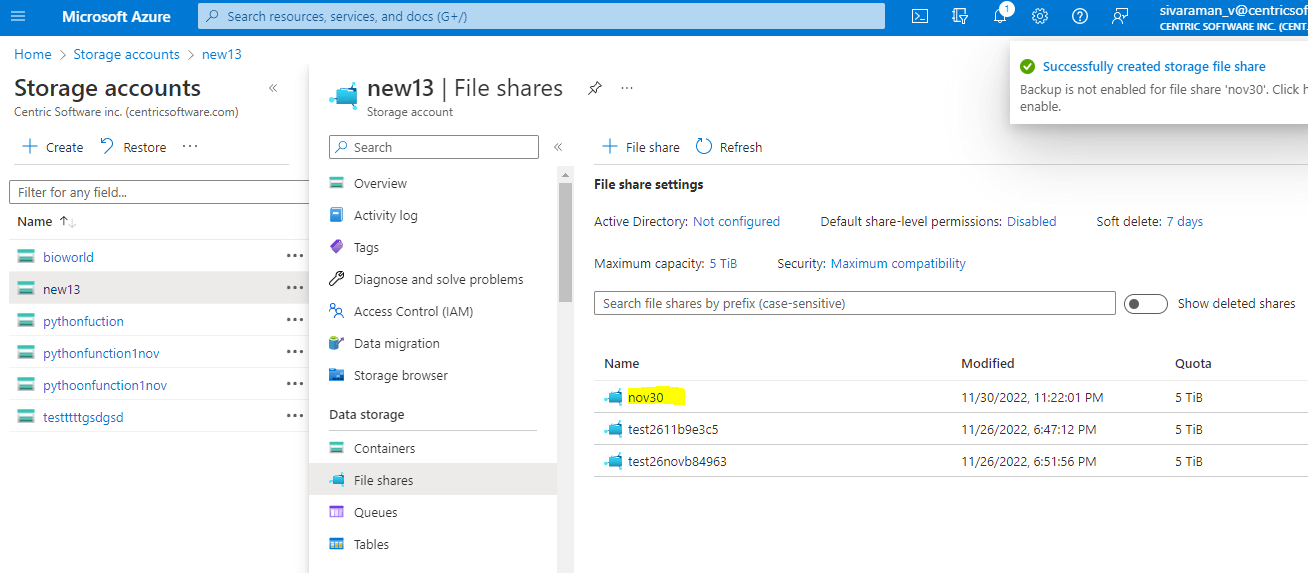Click the Restore command
This screenshot has height=574, width=1308.
coord(133,147)
